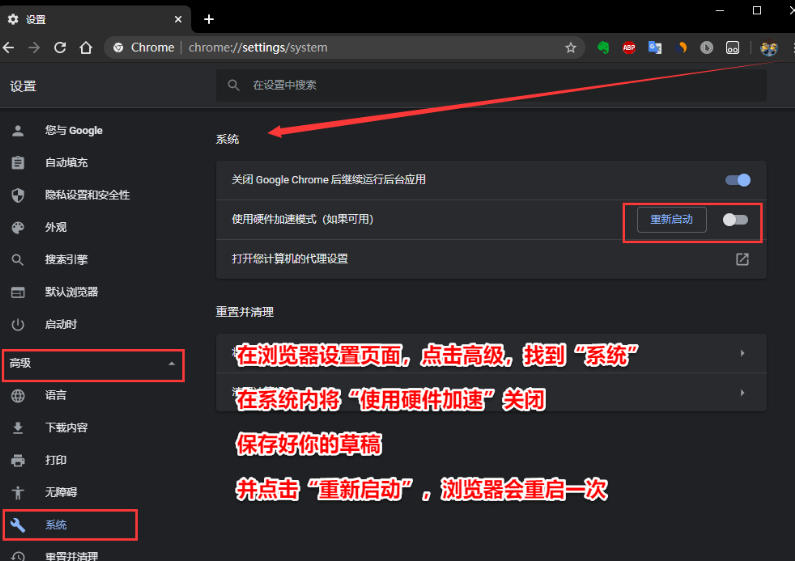Click the Google Translate extension icon
Screen dimensions: 795x561
[x=655, y=47]
